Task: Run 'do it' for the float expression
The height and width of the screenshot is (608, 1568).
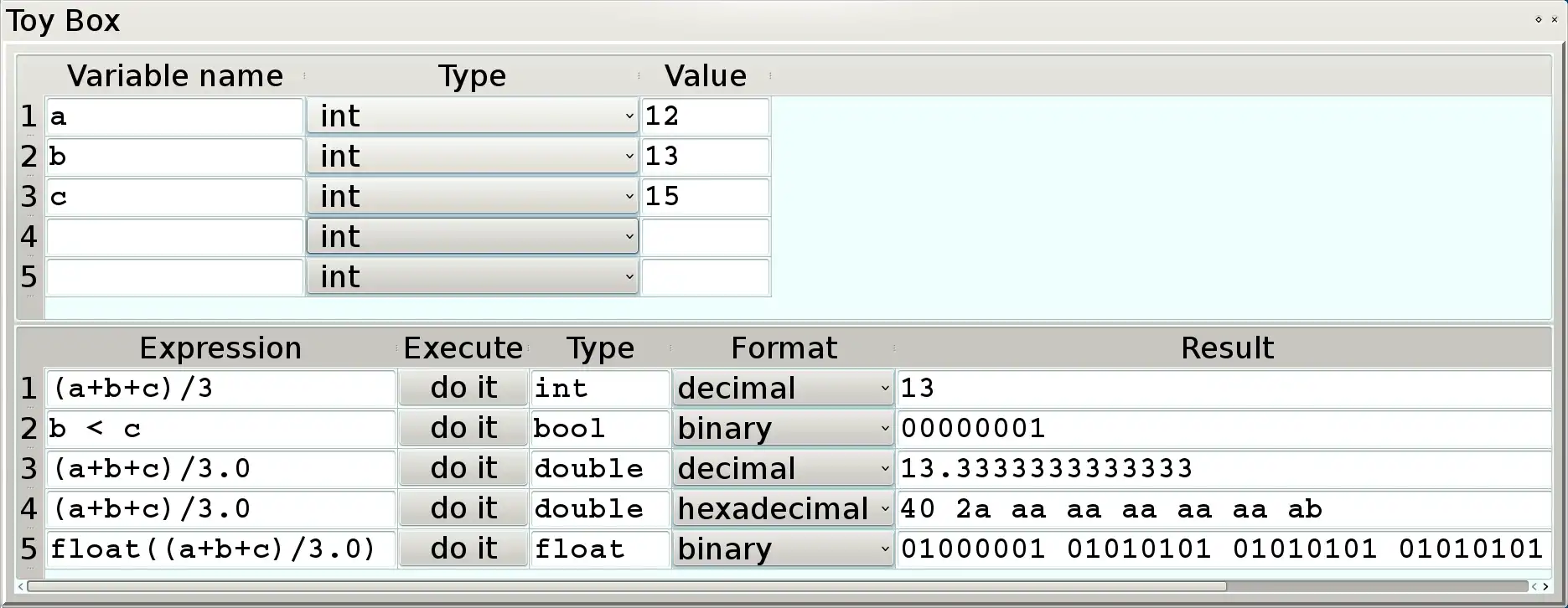Action: click(x=463, y=549)
